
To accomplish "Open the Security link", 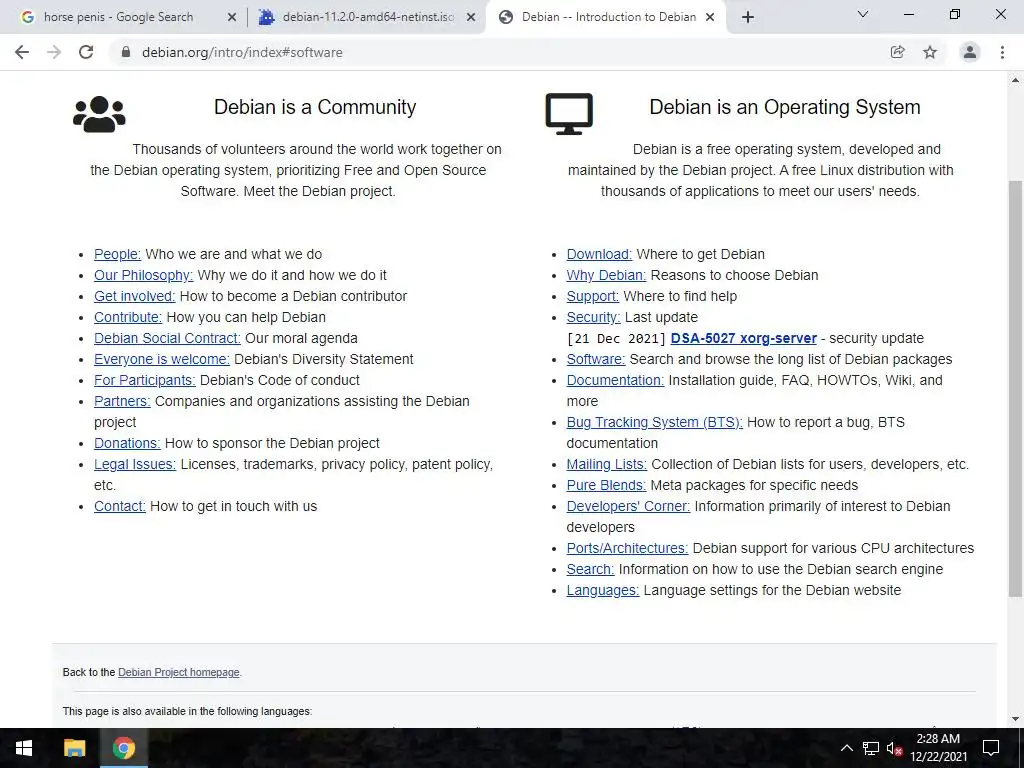I will pos(594,317).
